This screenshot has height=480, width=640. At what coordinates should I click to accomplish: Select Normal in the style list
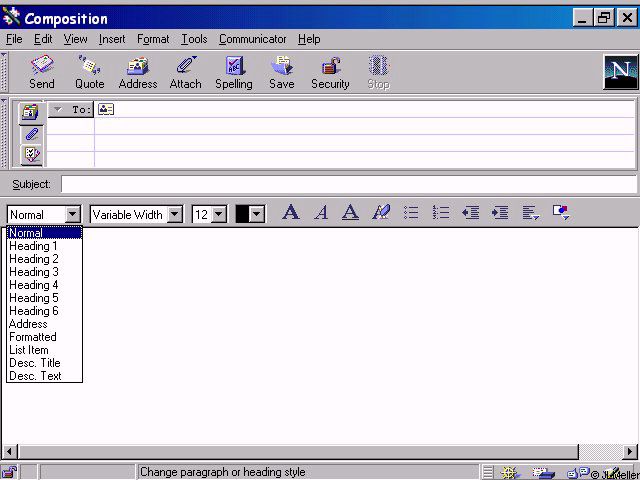[x=44, y=233]
